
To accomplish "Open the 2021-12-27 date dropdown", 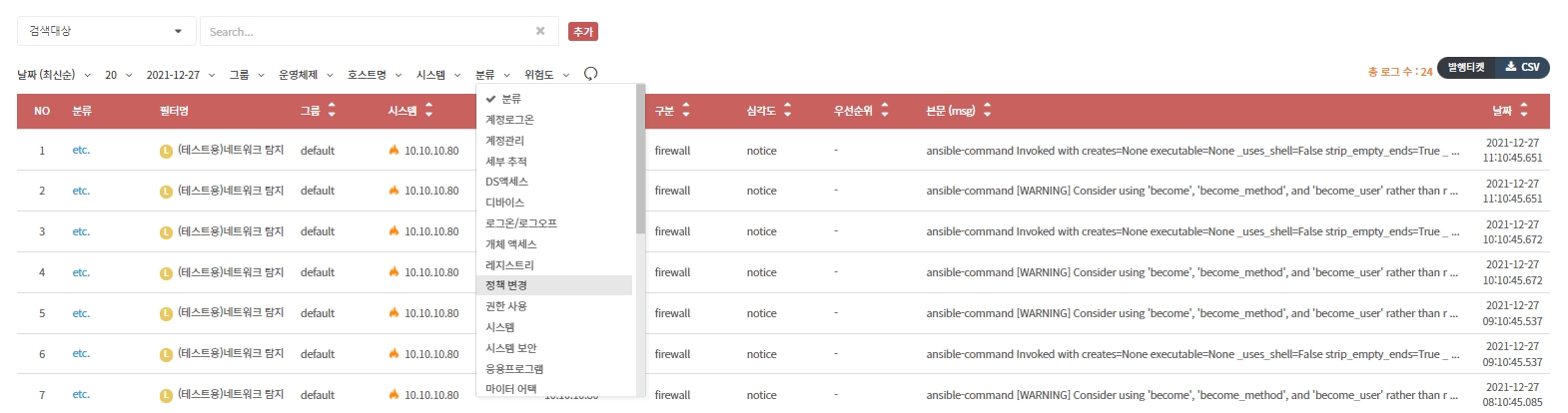I will click(180, 75).
